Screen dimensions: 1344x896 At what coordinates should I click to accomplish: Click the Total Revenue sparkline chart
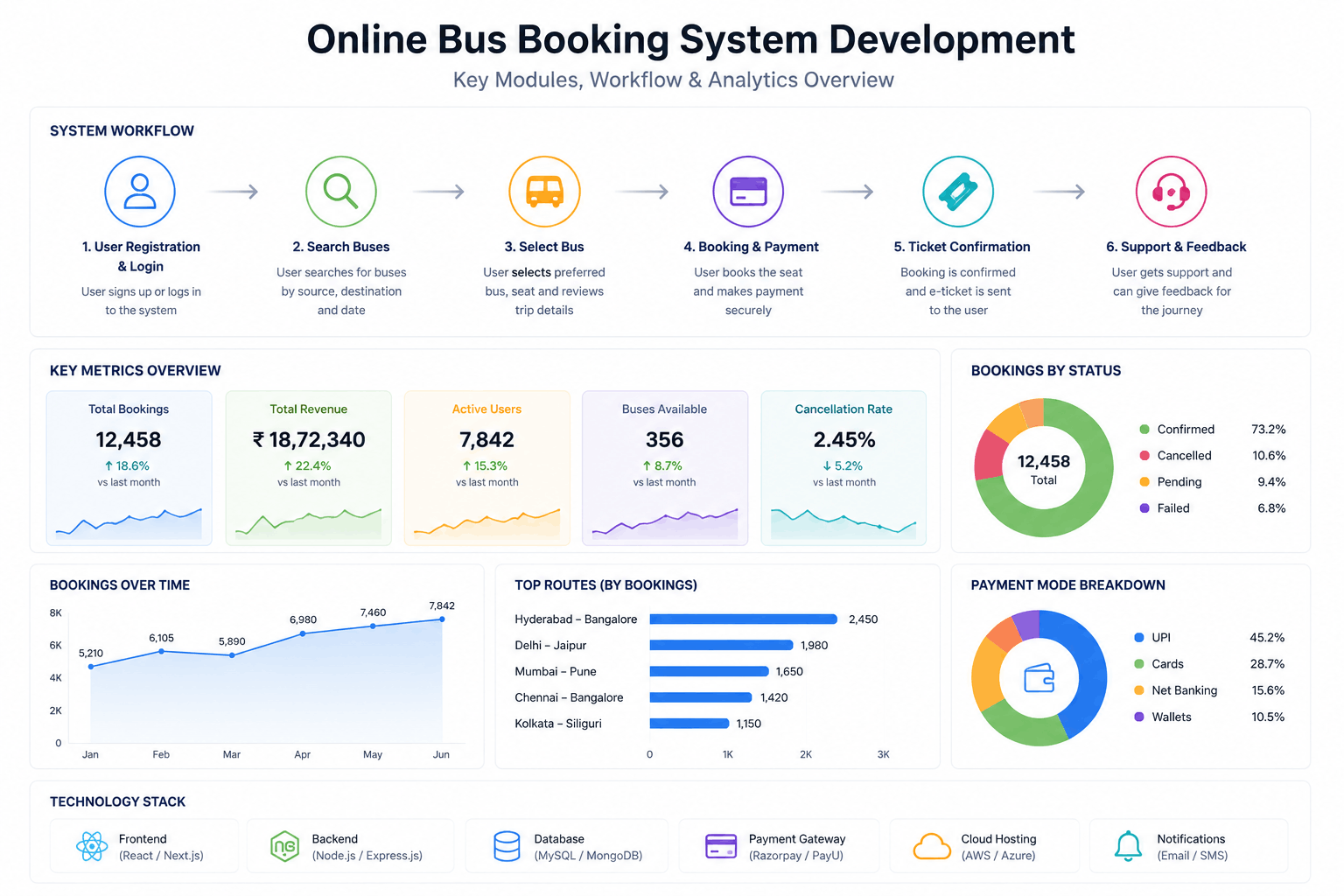tap(308, 523)
